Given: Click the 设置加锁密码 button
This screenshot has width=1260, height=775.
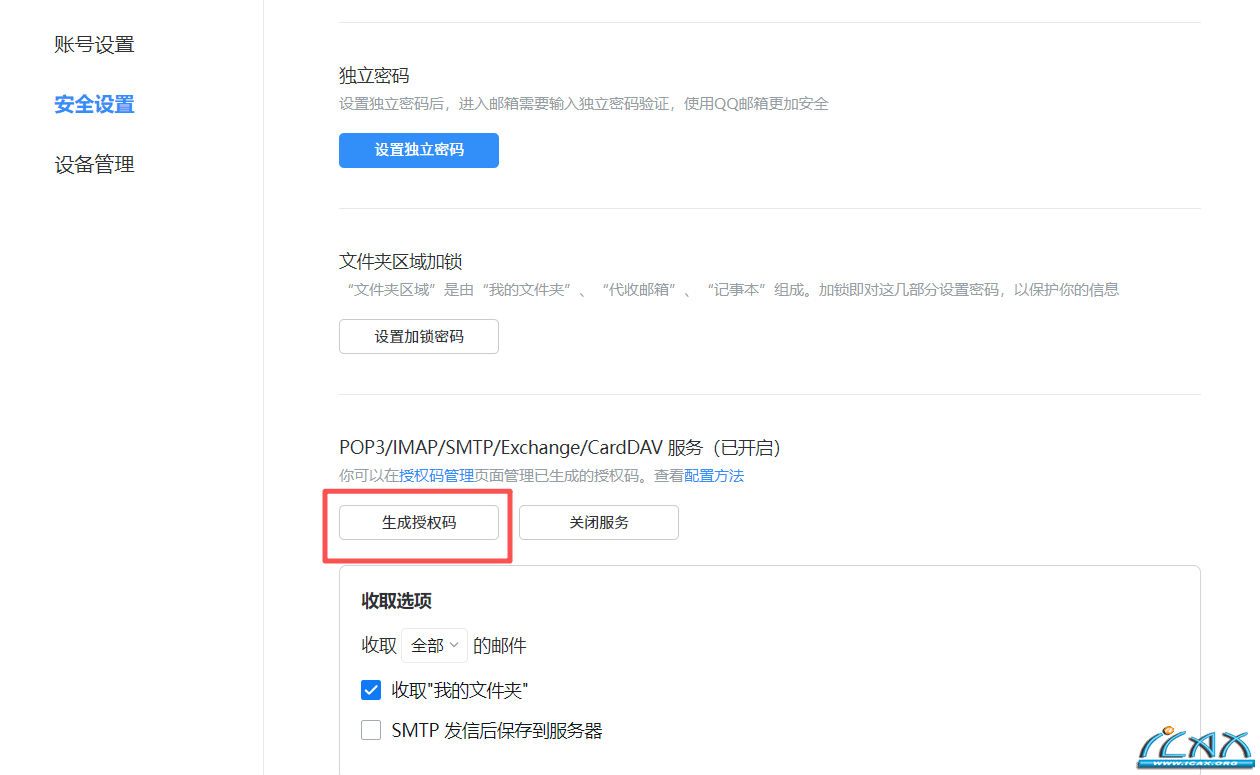Looking at the screenshot, I should [419, 336].
